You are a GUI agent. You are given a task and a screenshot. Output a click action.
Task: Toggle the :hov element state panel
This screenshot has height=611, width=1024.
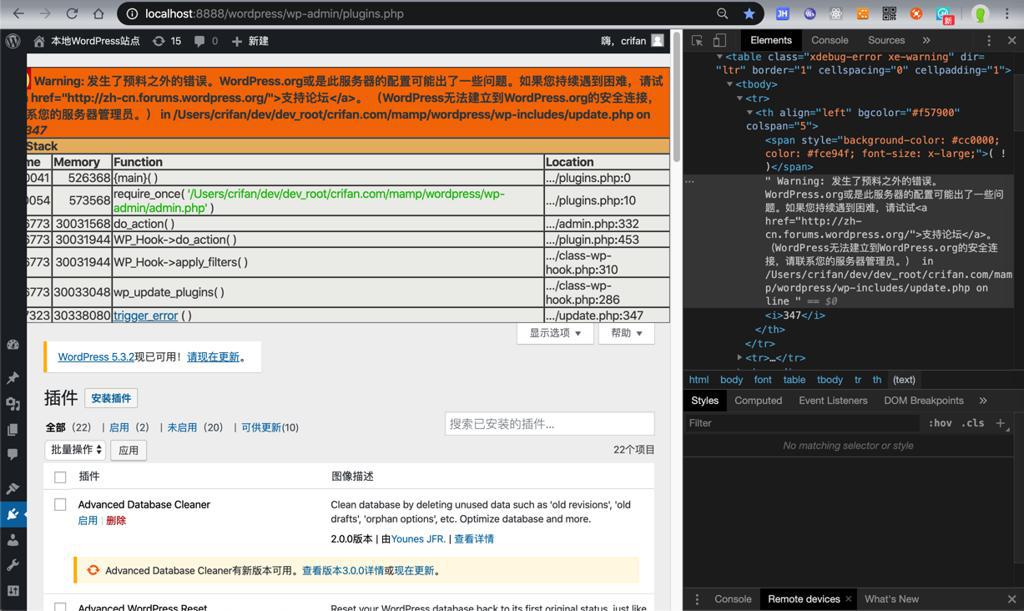[x=940, y=423]
